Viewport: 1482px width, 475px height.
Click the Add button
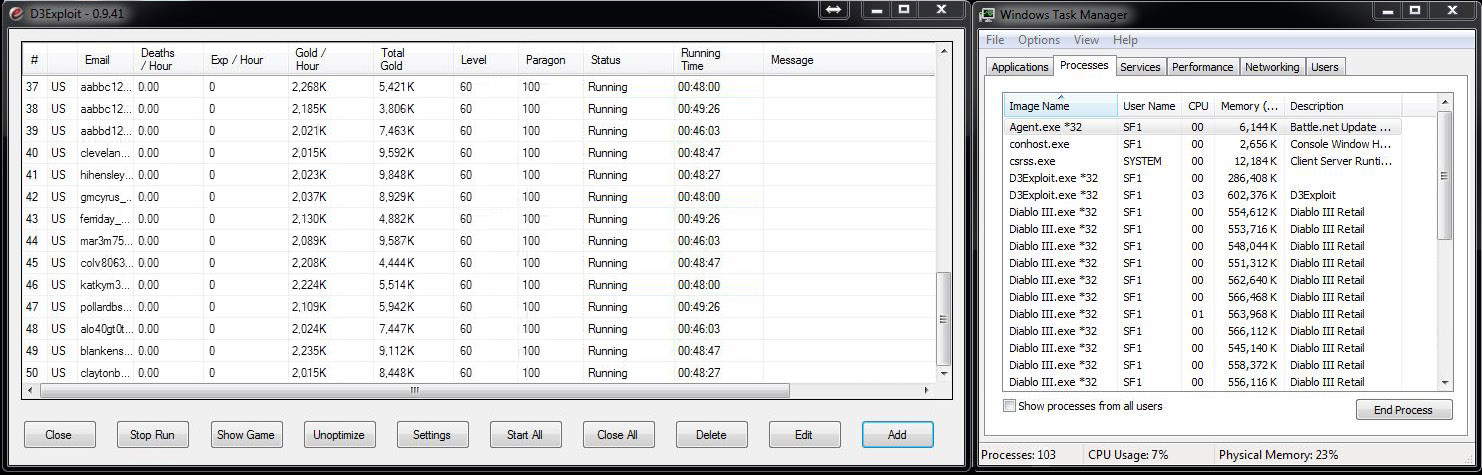(x=897, y=434)
